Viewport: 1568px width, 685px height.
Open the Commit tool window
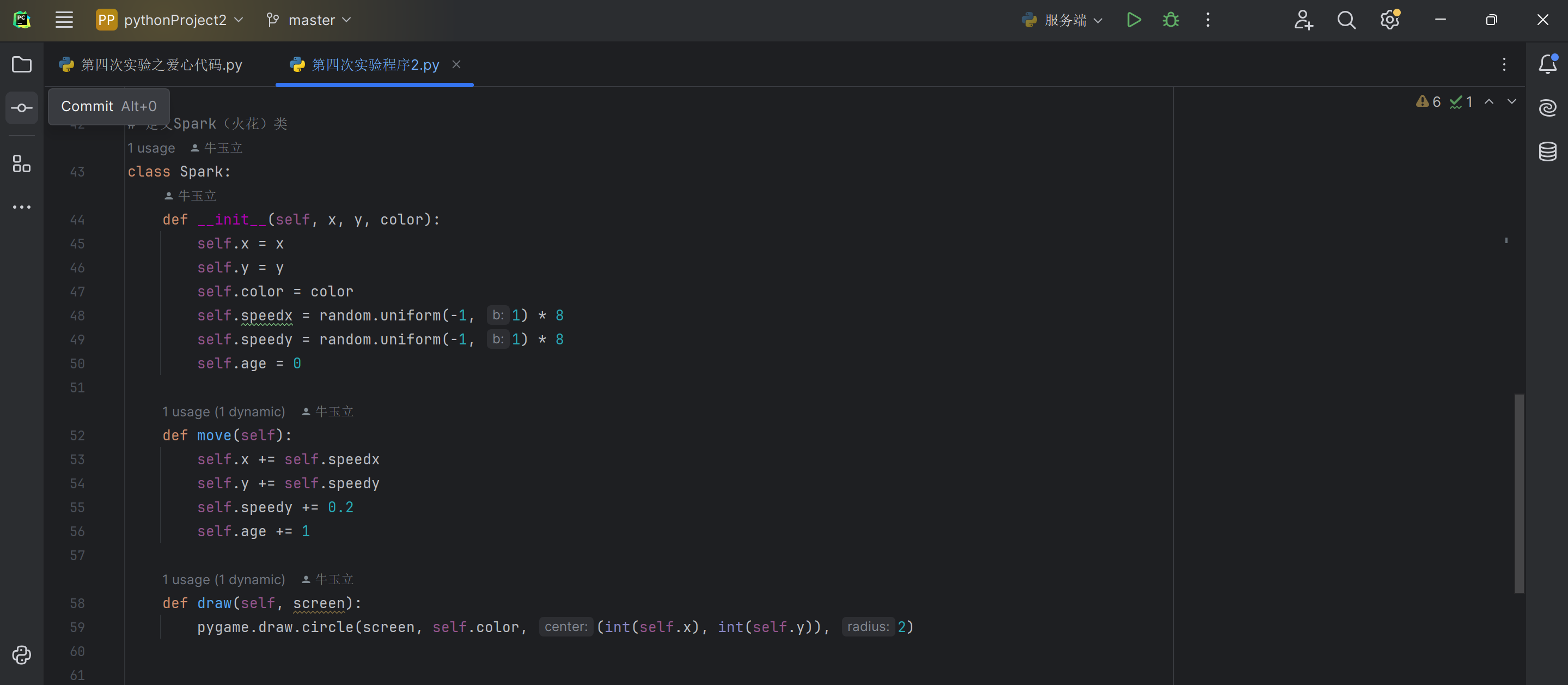point(22,108)
